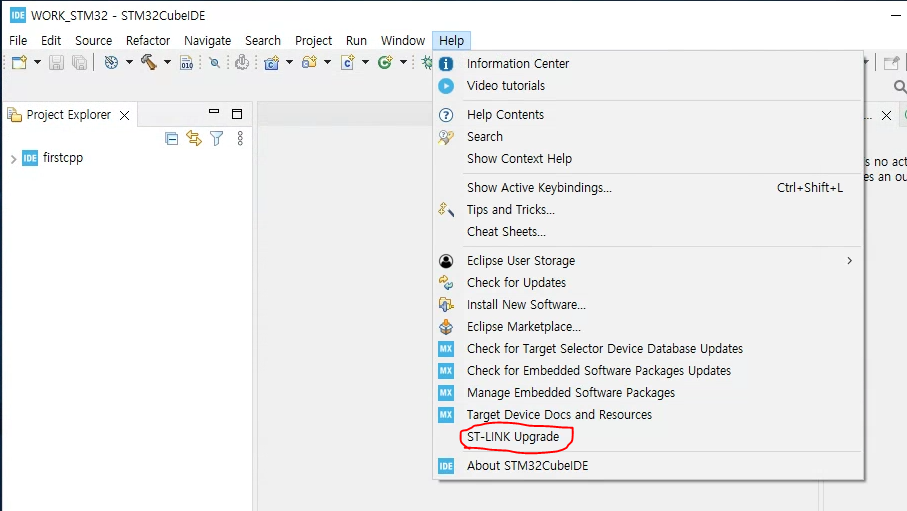The width and height of the screenshot is (907, 511).
Task: Choose Show Active Keybindings
Action: 648,188
